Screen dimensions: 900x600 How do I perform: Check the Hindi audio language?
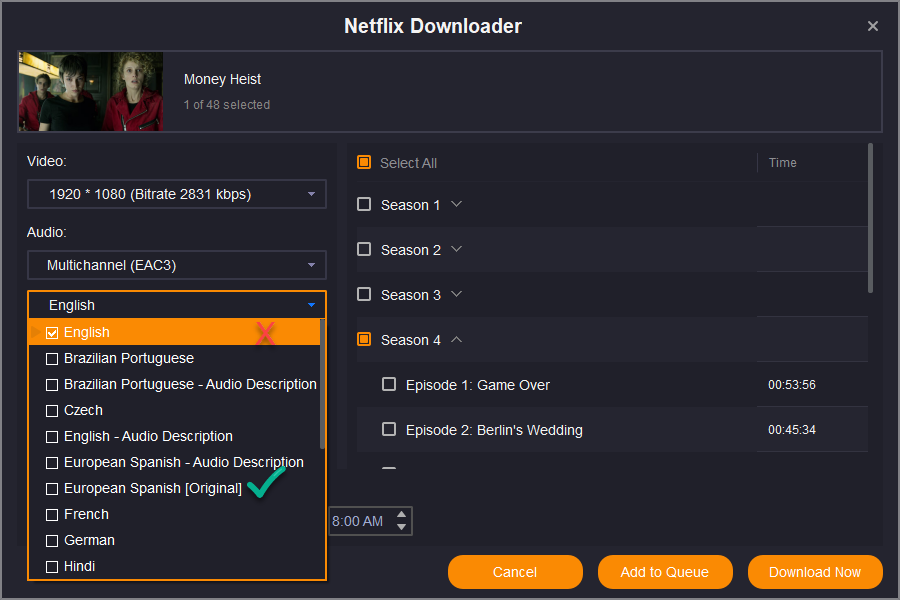click(52, 567)
